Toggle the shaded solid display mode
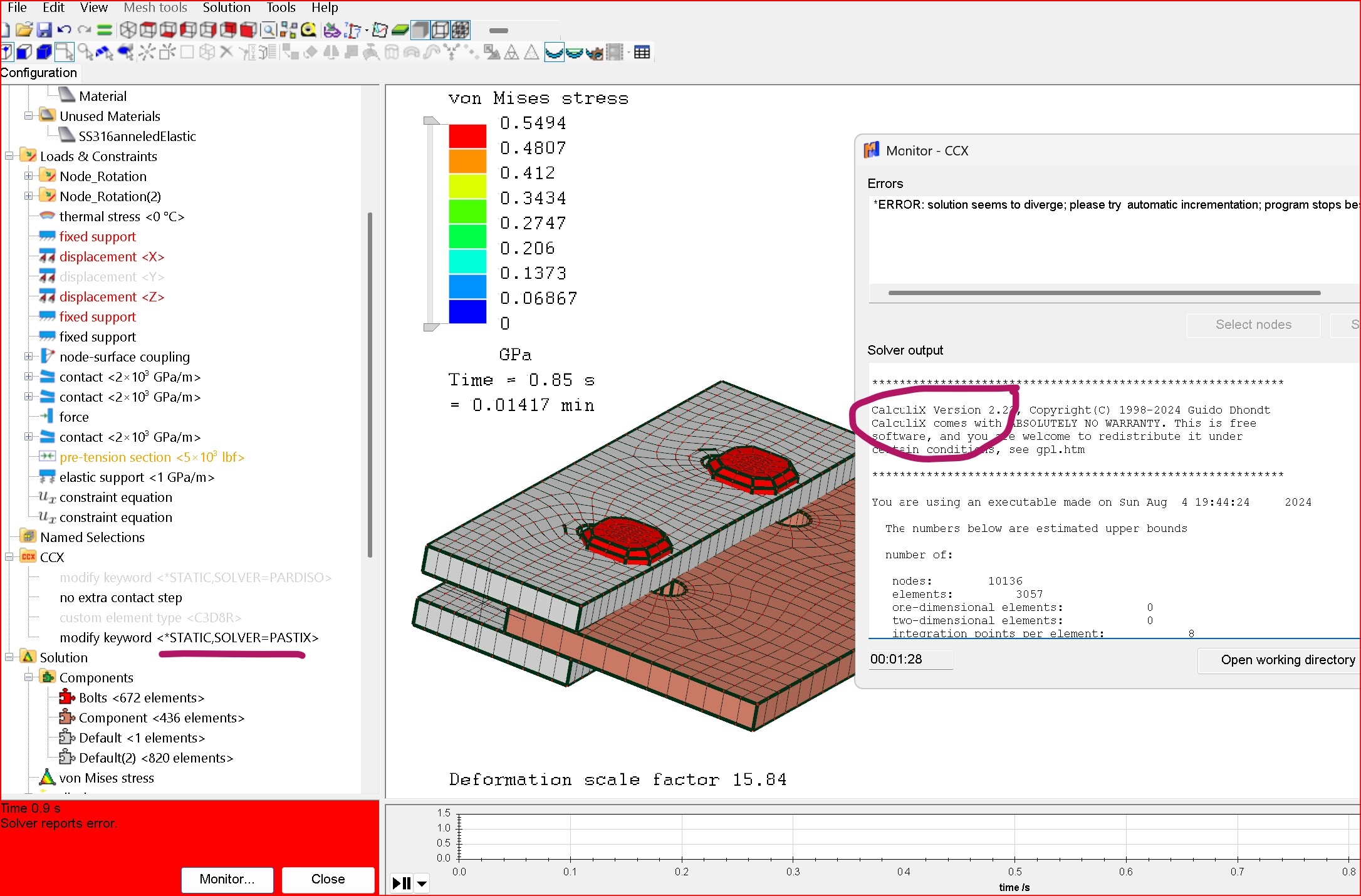This screenshot has height=896, width=1361. pos(420,29)
